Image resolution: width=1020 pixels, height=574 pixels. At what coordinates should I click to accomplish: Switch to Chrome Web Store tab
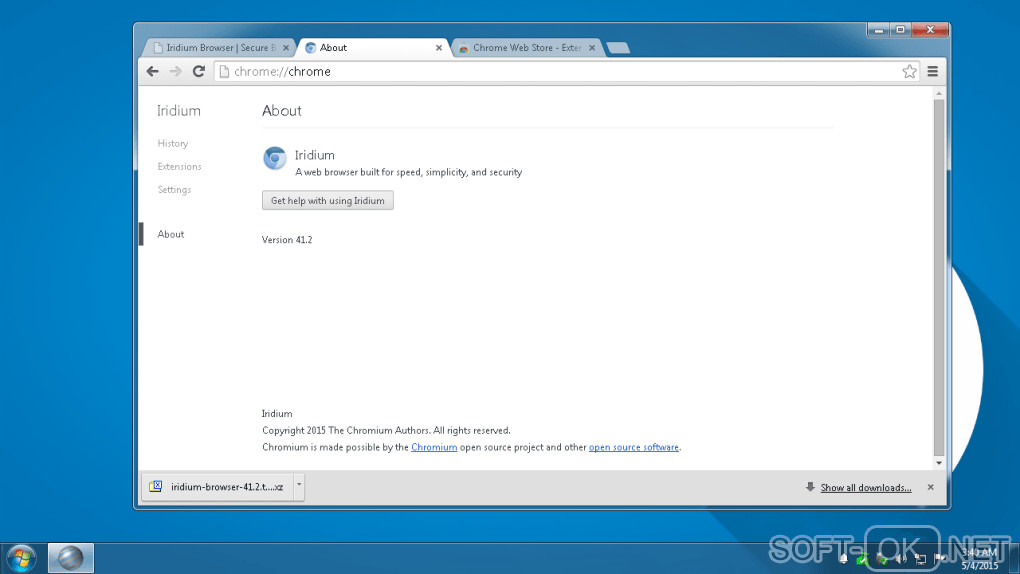click(527, 48)
